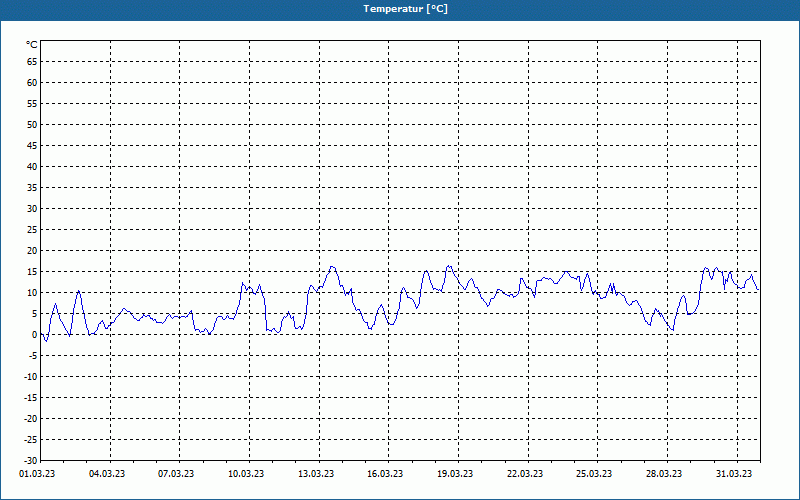Click the 13.03.23 date label
This screenshot has width=800, height=500.
coord(316,473)
